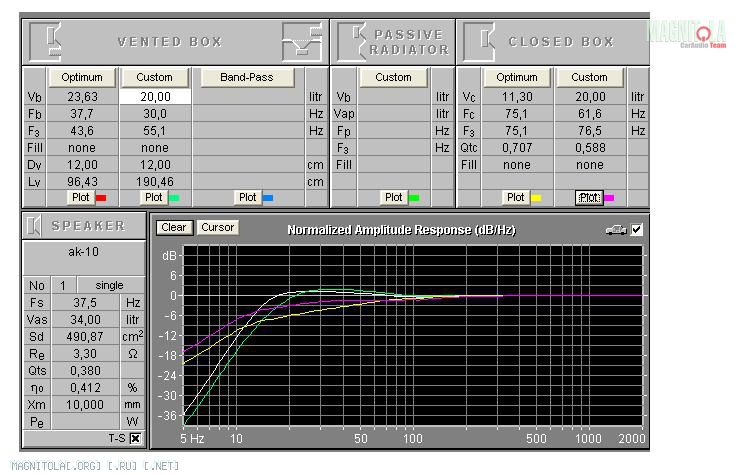The image size is (746, 475).
Task: Open the Band-Pass design
Action: pos(247,78)
